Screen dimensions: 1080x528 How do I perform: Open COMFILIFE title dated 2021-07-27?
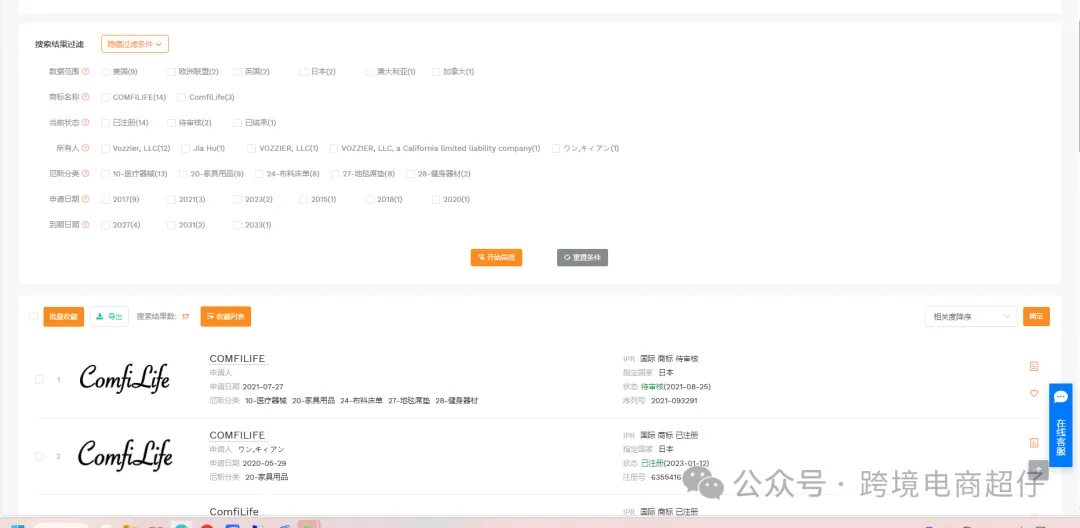237,359
